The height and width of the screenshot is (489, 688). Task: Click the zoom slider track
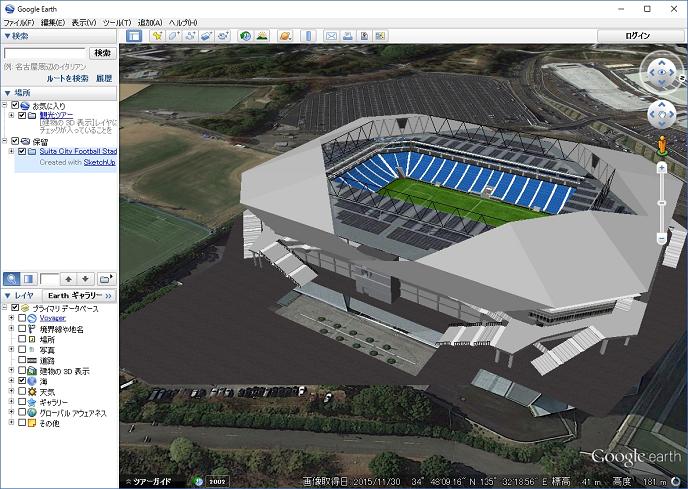pyautogui.click(x=662, y=205)
